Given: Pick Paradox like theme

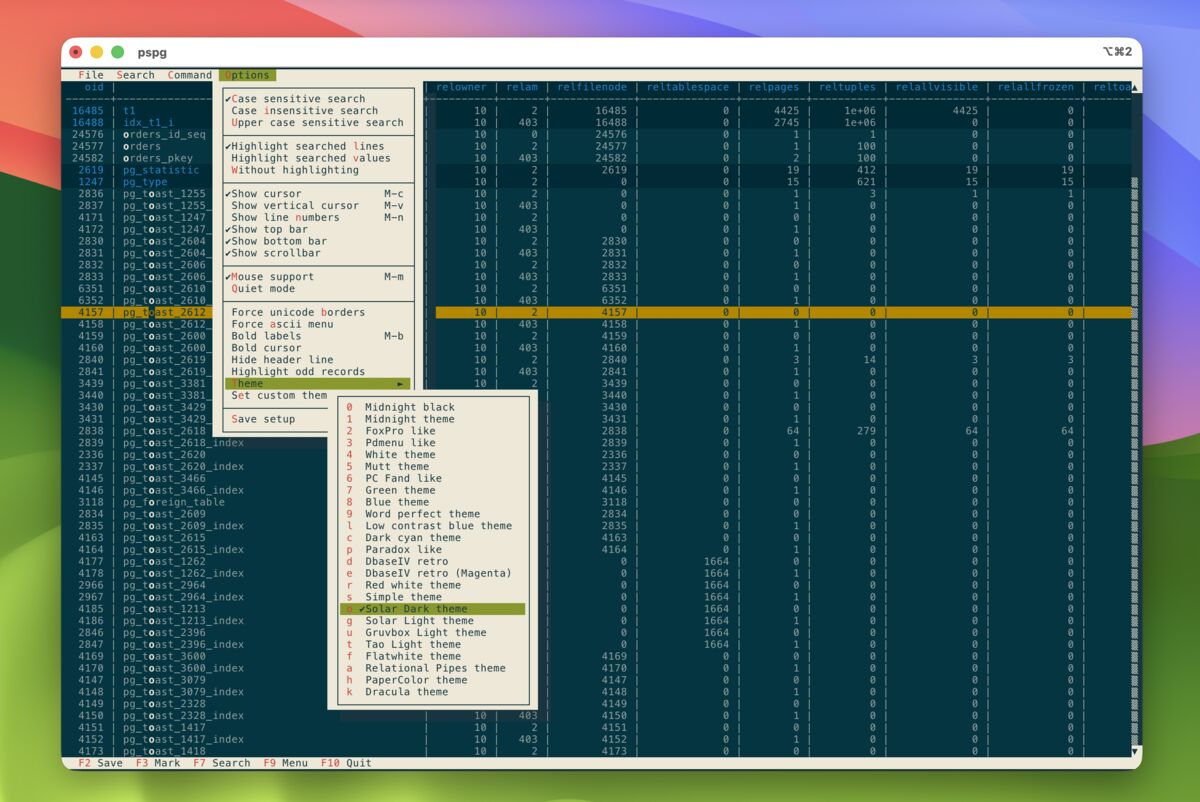Looking at the screenshot, I should (x=432, y=550).
